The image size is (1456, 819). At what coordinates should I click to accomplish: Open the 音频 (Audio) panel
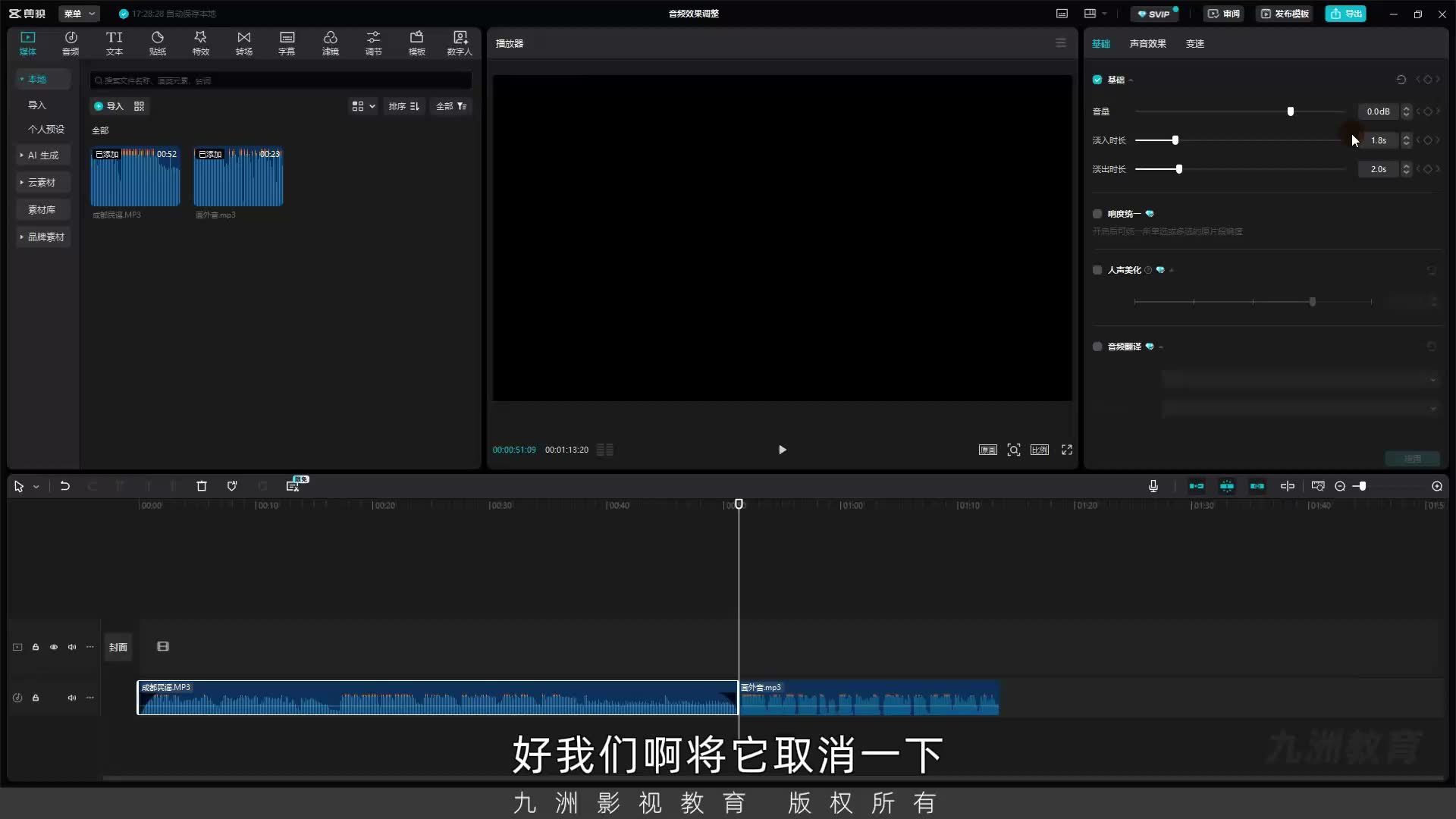pos(71,43)
